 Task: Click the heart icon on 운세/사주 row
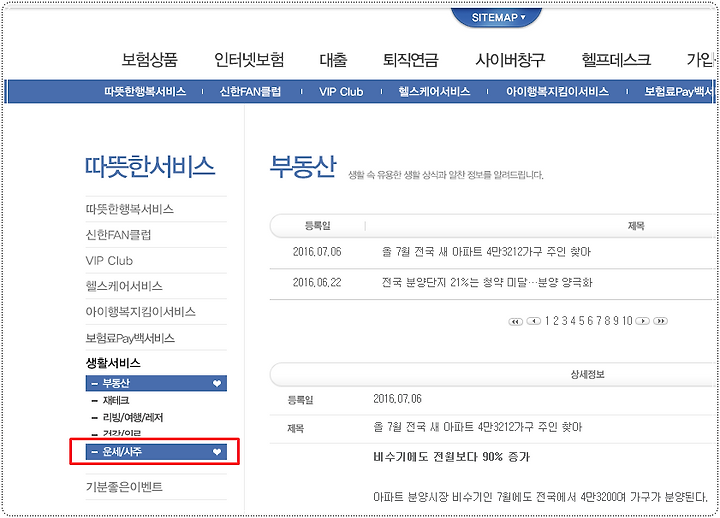tap(217, 452)
